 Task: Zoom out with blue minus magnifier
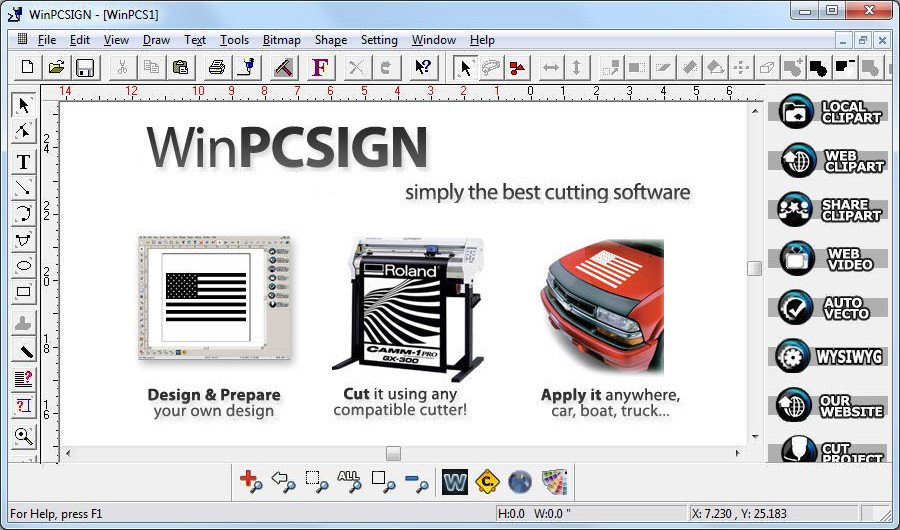pyautogui.click(x=416, y=481)
